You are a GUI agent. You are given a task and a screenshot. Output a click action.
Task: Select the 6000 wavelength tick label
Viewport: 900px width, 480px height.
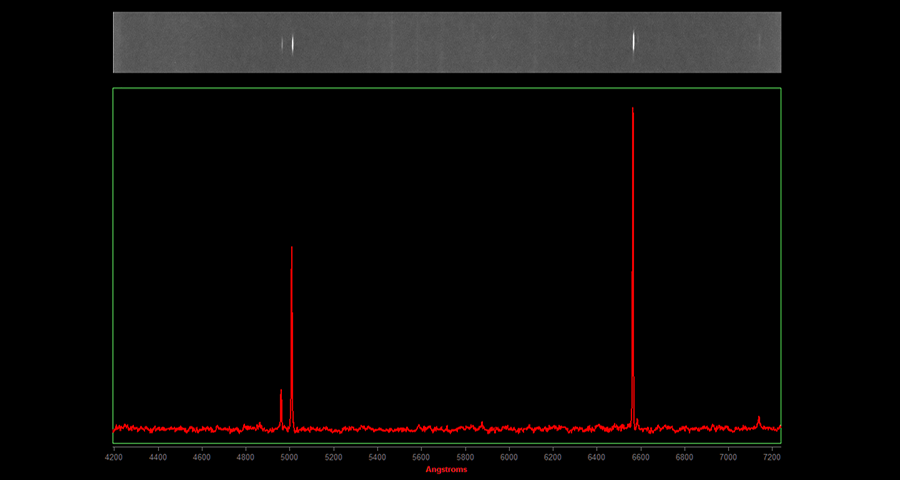point(509,457)
